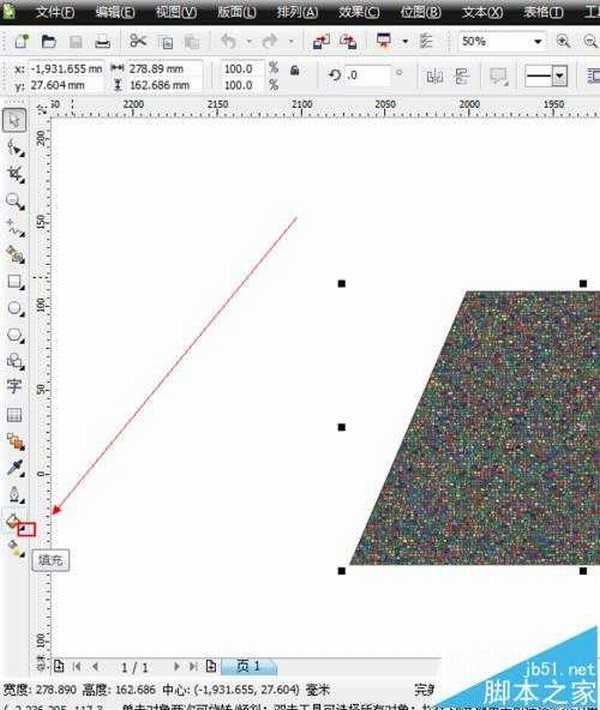The width and height of the screenshot is (600, 710).
Task: Click the Fill tool bucket icon
Action: coord(13,520)
